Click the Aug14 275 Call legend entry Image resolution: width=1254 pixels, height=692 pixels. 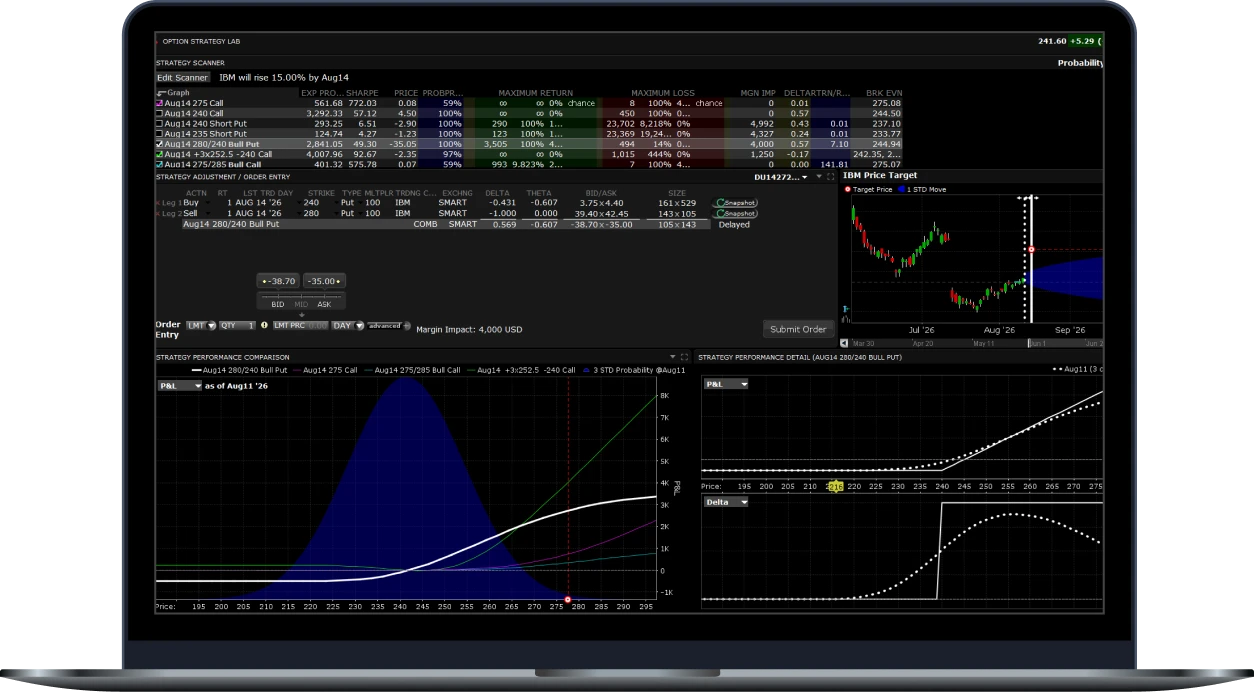[x=323, y=370]
